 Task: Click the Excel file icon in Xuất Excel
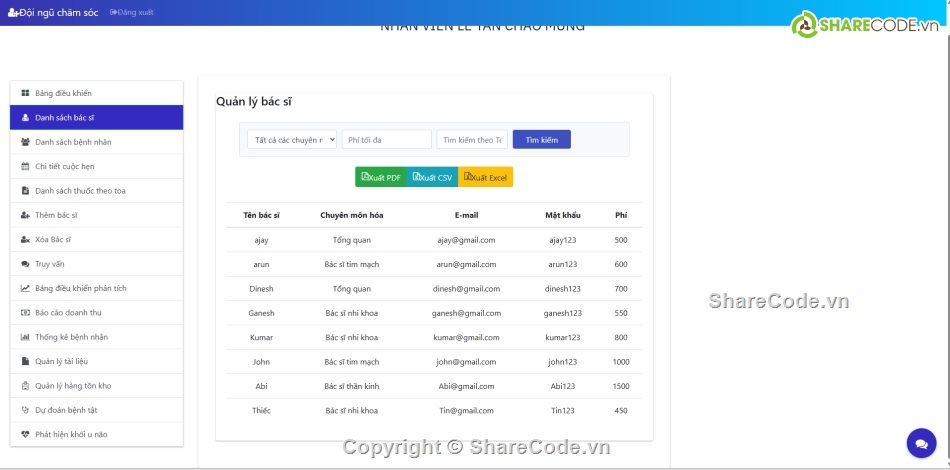tap(468, 176)
